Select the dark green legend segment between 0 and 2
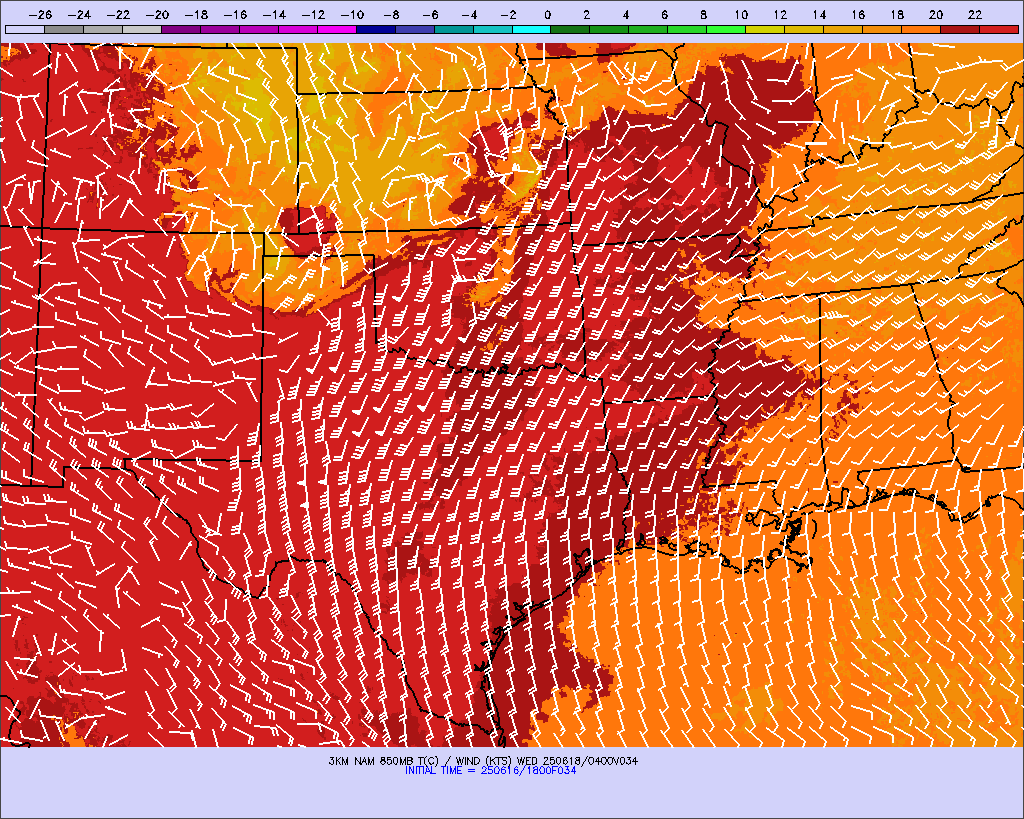The width and height of the screenshot is (1024, 819). [571, 29]
